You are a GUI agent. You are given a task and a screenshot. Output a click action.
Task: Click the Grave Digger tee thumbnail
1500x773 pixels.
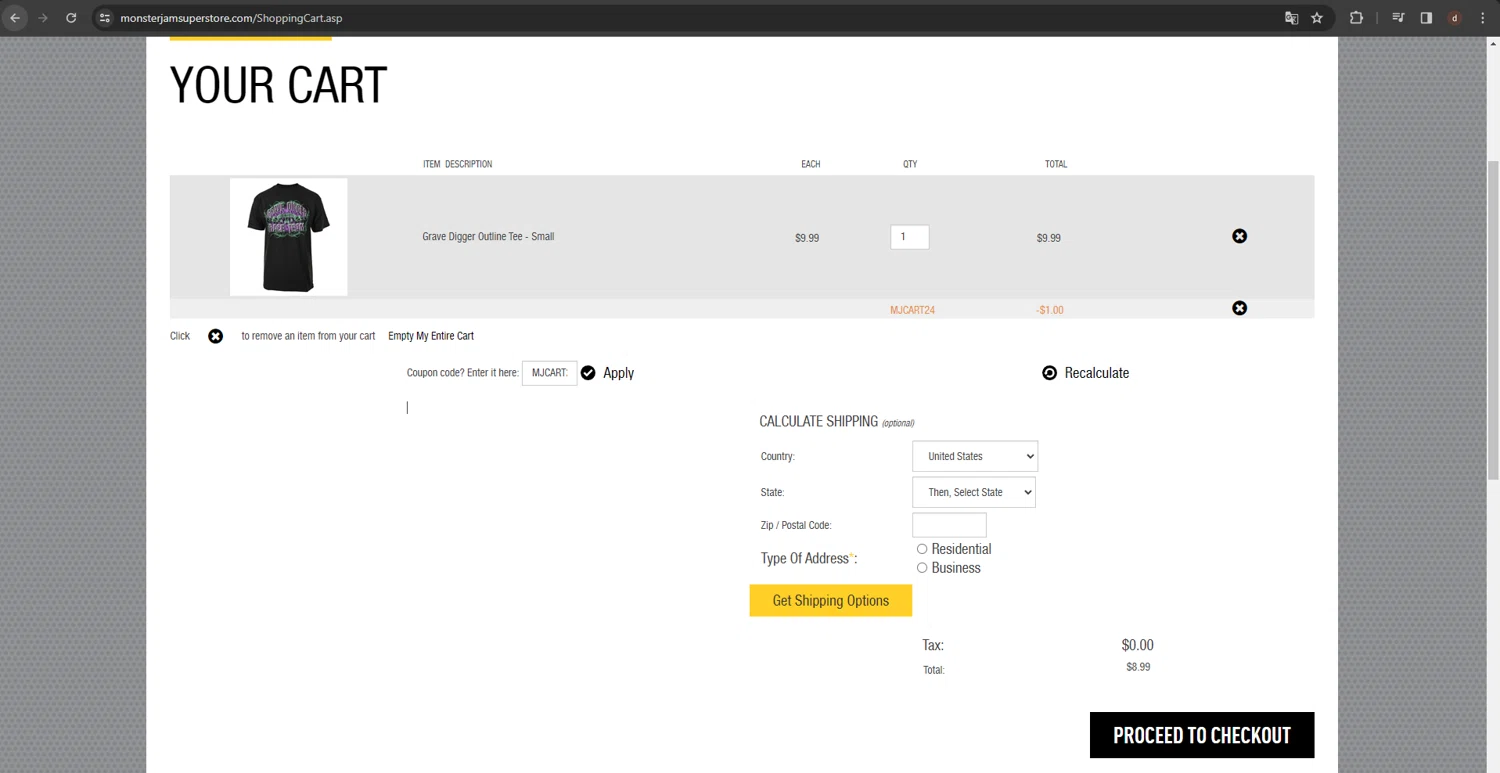click(288, 237)
